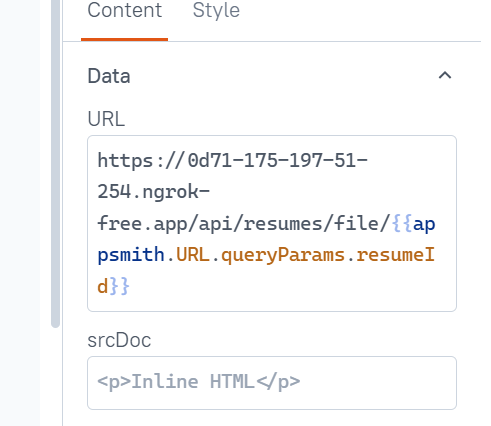Screen dimensions: 491x426
Task: Click the vertical scrollbar on the left
Action: 55,163
